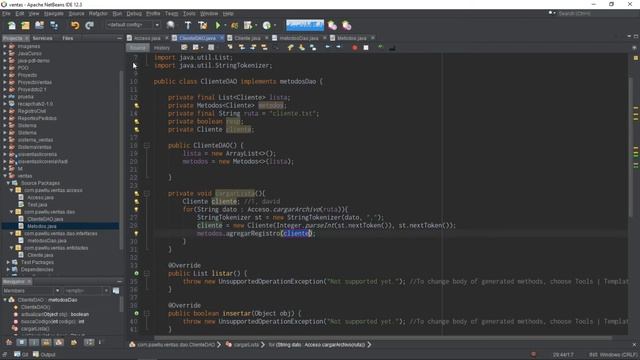Open the Run Project dropdown arrow
Screen dimensions: 640x360
225,25
